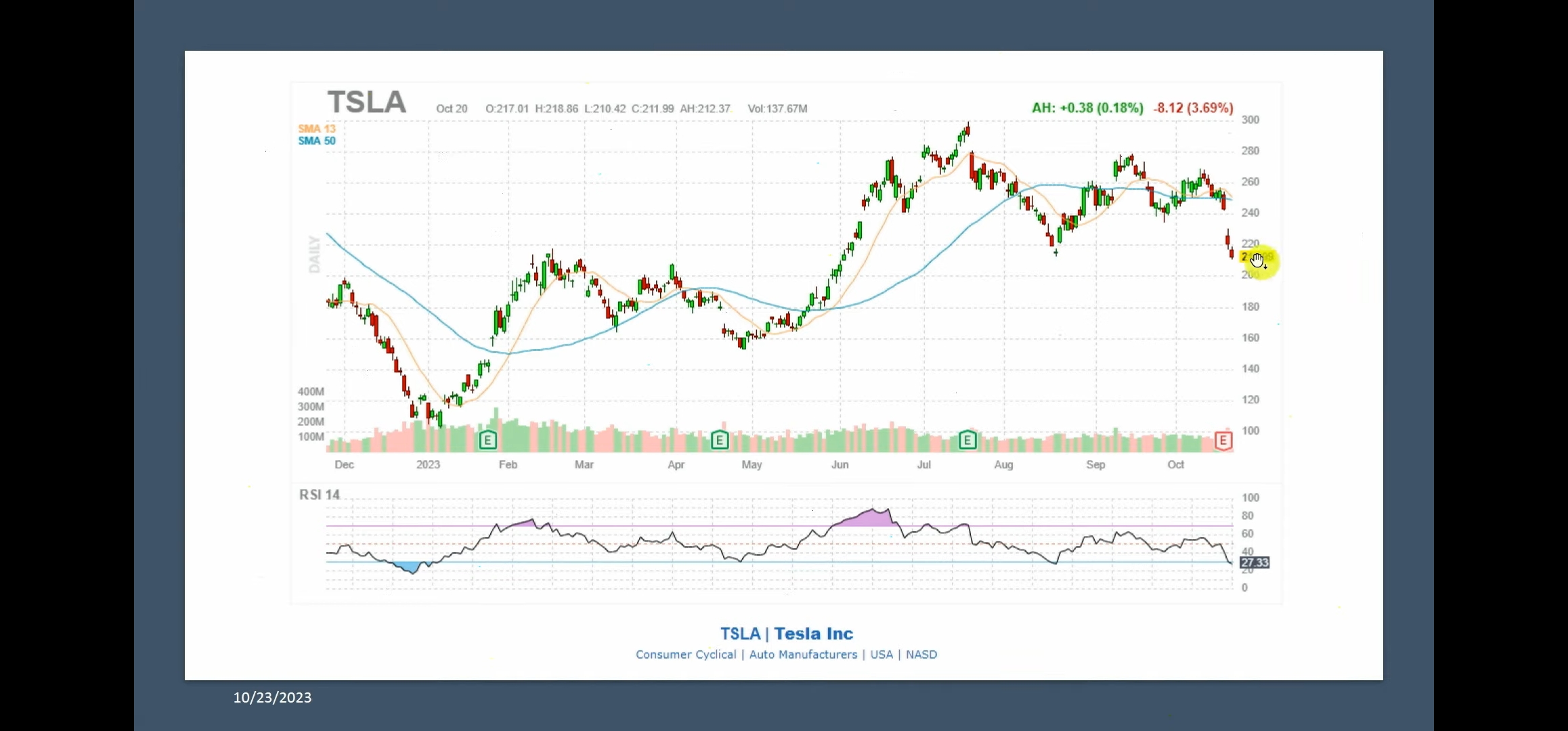The height and width of the screenshot is (731, 1568).
Task: Click the 100M volume axis label
Action: click(311, 437)
